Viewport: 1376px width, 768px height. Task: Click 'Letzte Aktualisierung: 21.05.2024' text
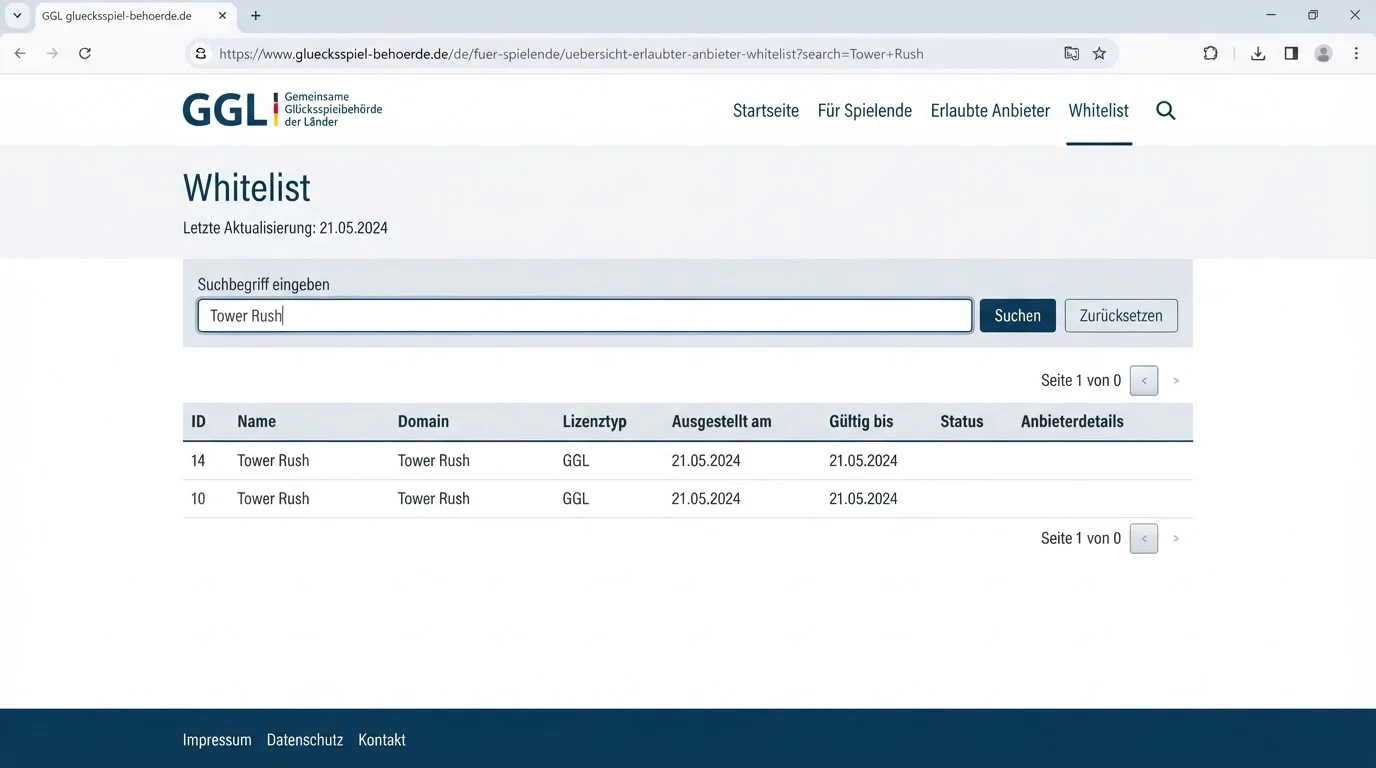[285, 228]
